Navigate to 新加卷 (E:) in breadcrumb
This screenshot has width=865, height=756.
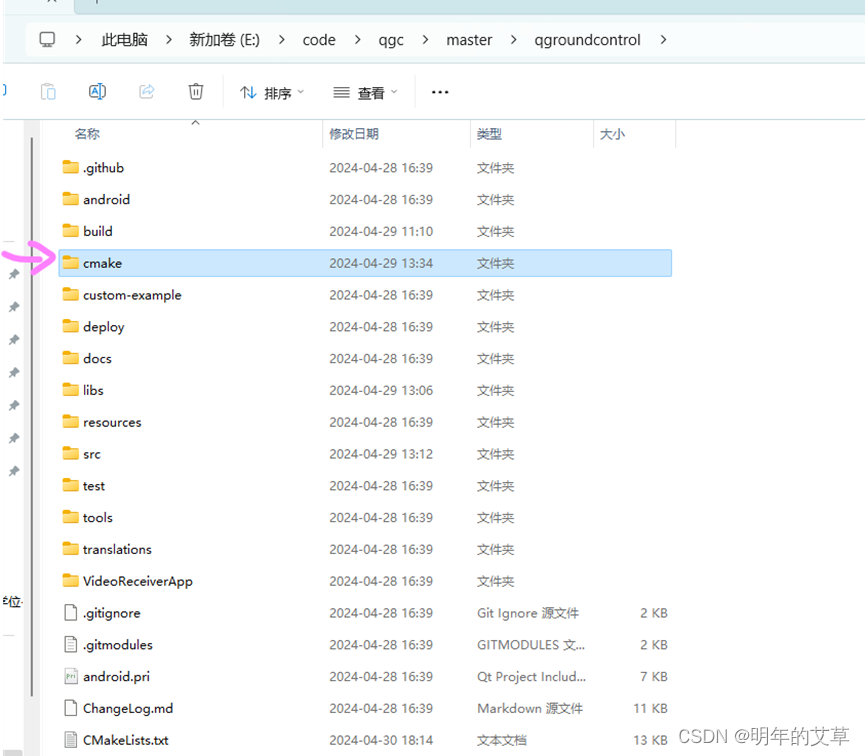[225, 40]
